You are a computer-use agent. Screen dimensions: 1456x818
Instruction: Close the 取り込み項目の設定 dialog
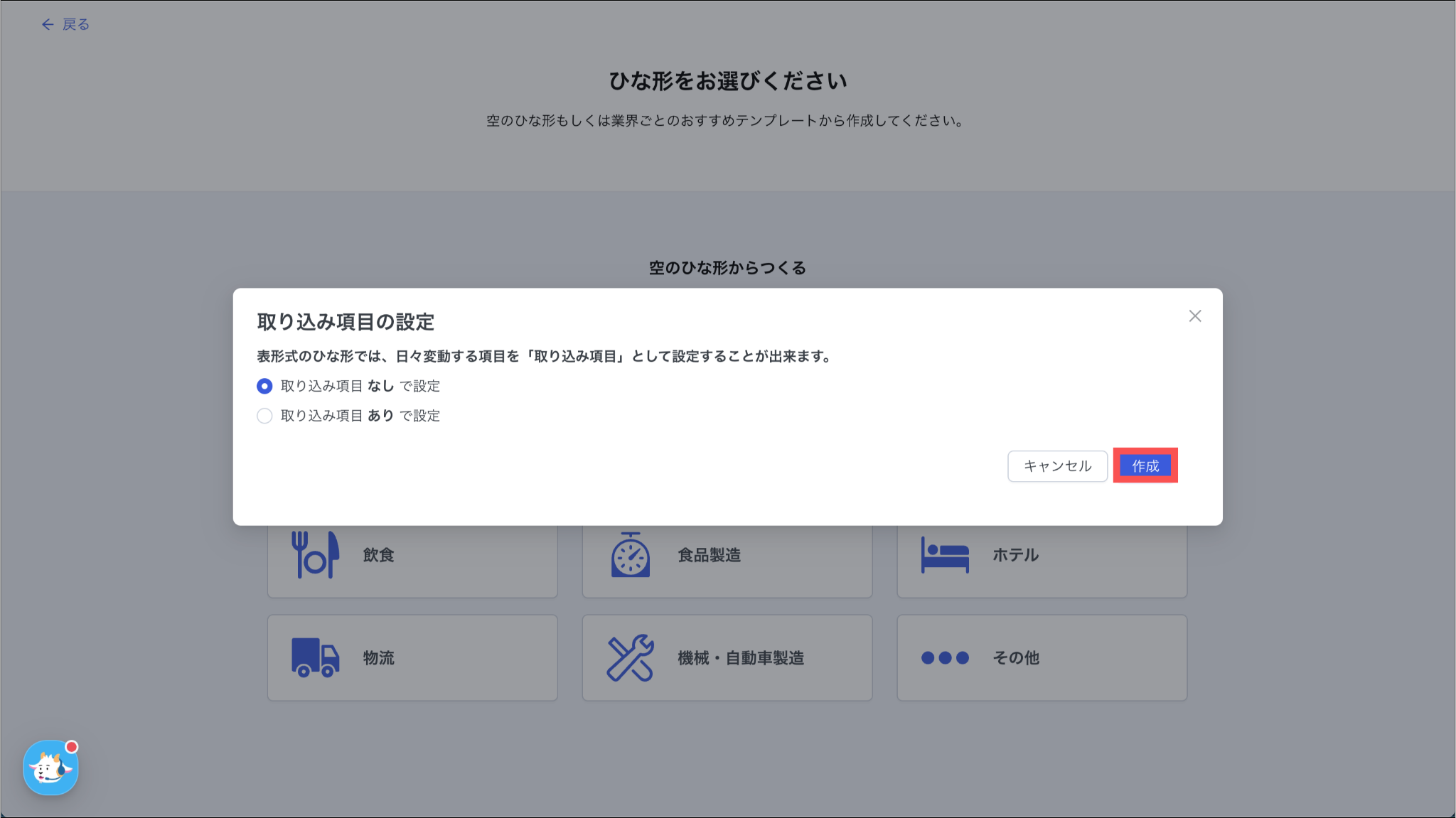coord(1194,316)
